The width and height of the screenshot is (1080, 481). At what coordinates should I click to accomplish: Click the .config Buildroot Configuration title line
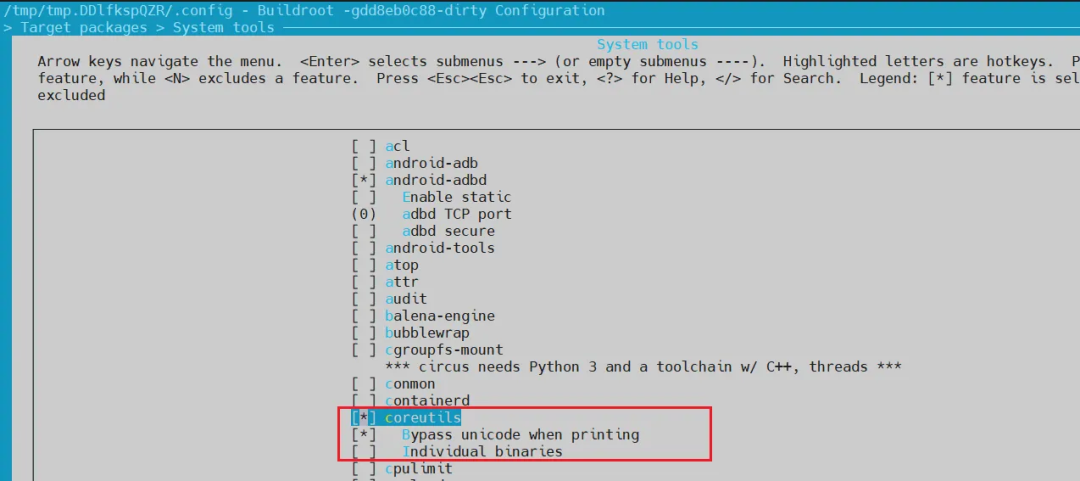point(304,11)
